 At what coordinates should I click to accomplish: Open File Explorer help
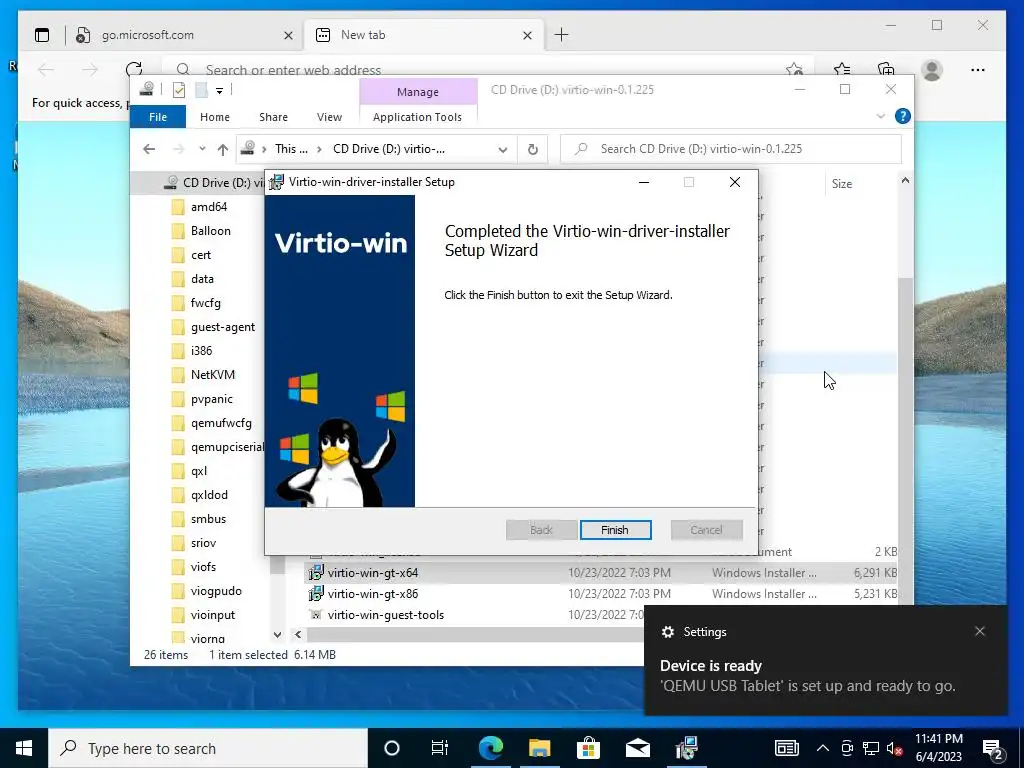point(903,116)
